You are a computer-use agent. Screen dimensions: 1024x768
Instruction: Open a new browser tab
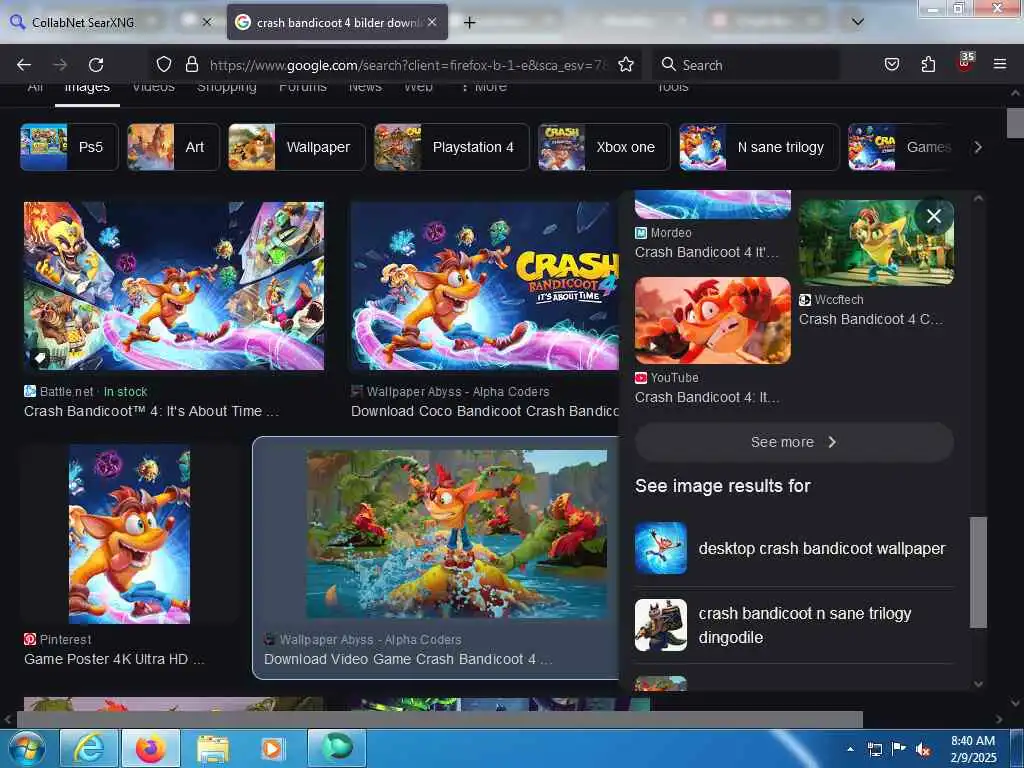coord(469,22)
